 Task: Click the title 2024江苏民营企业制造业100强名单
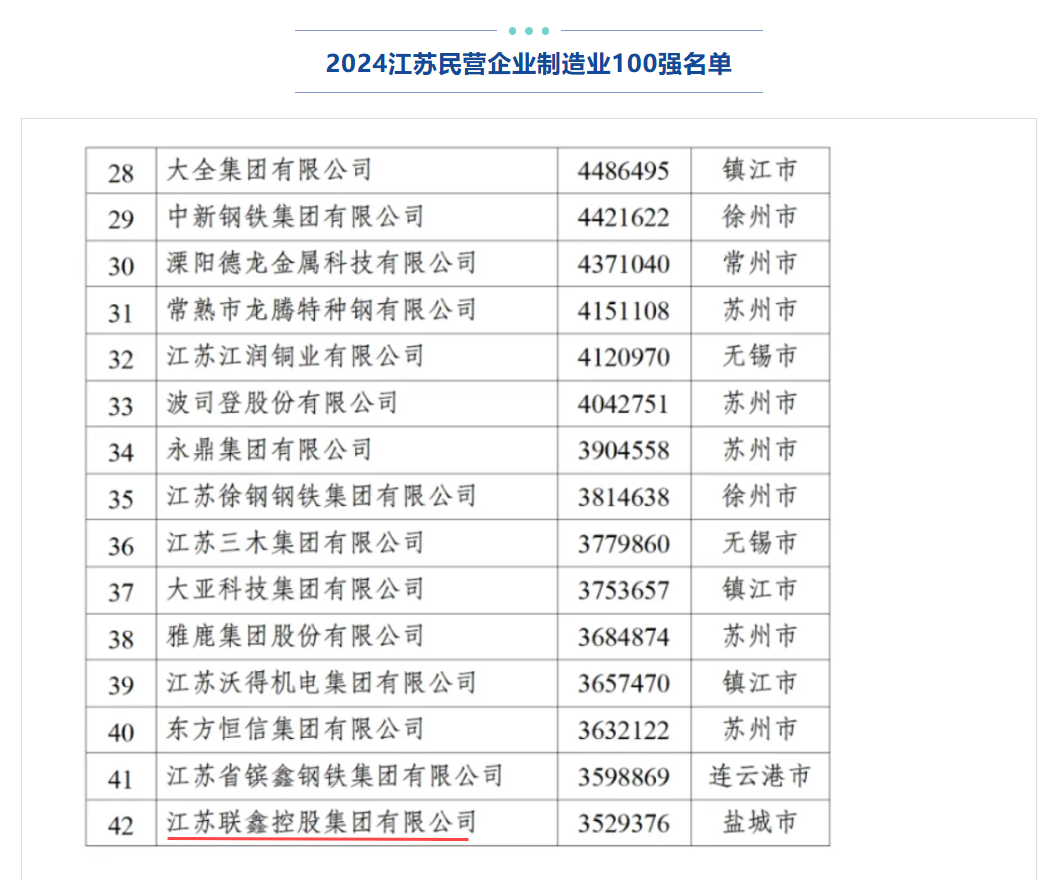528,64
